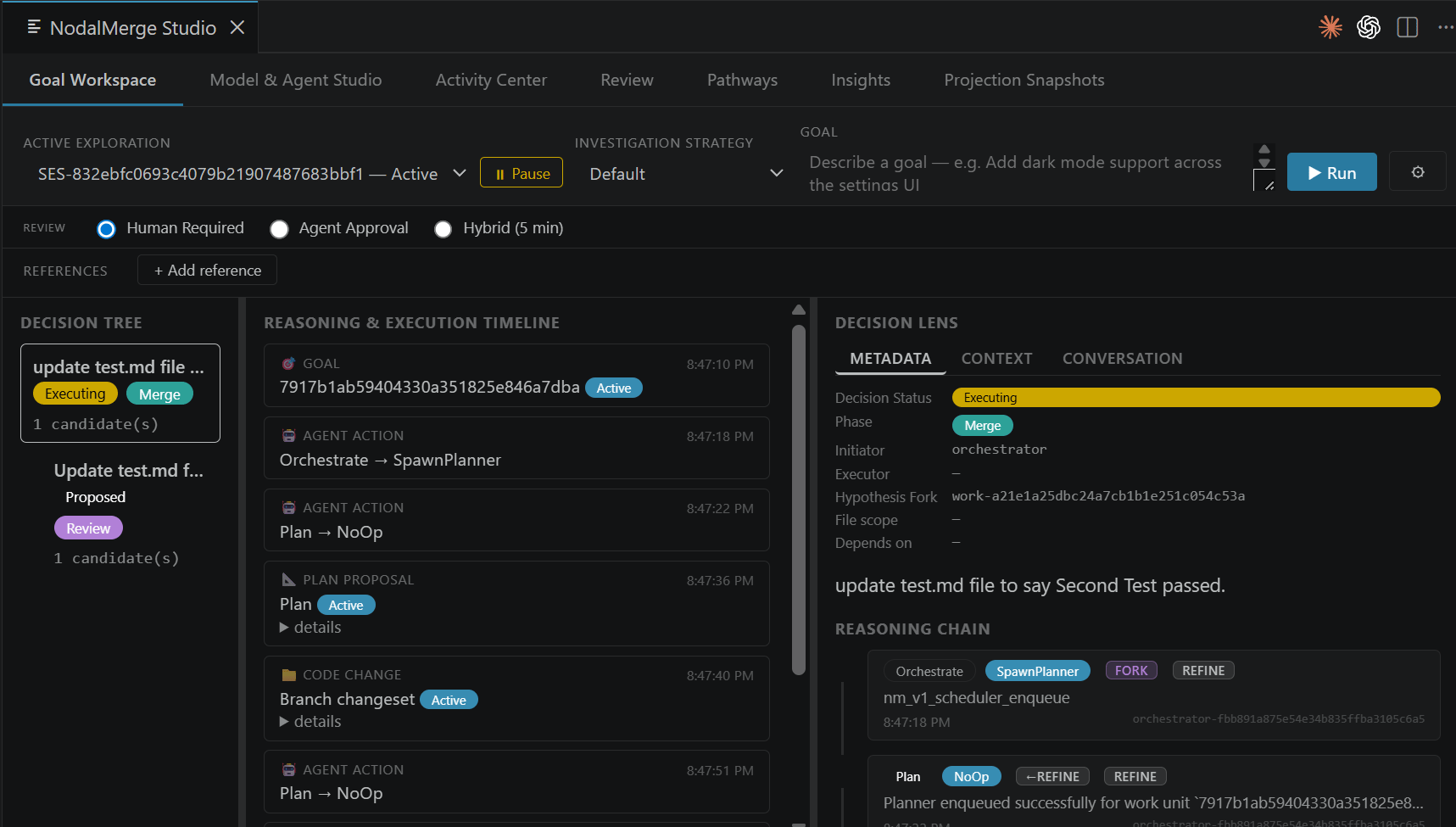This screenshot has width=1456, height=827.
Task: Click the NodalMerge Studio tab list icon
Action: point(34,27)
